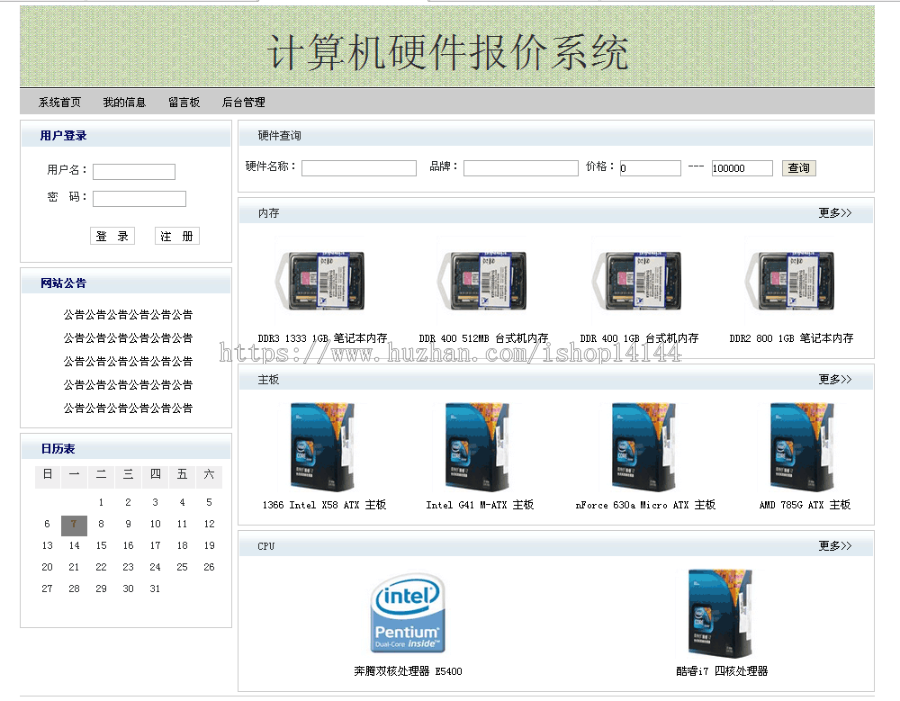
Task: Open 更多>> in the 主板 section
Action: (835, 379)
